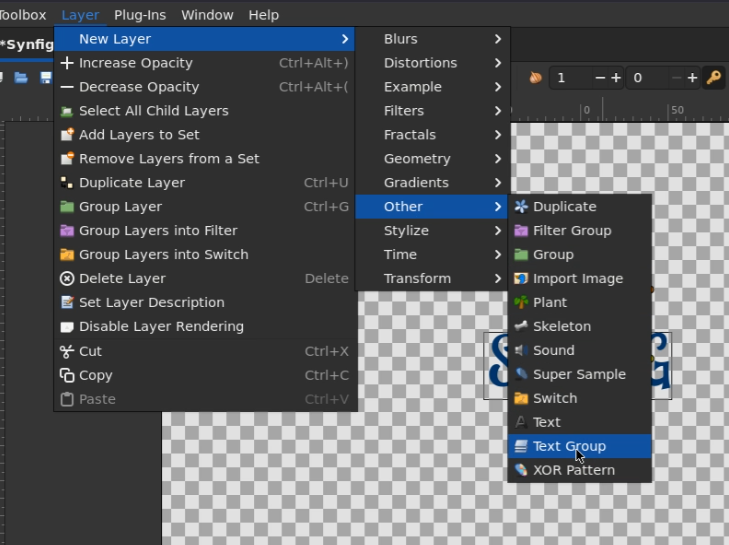Image resolution: width=729 pixels, height=545 pixels.
Task: Click the Copy icon
Action: [67, 375]
